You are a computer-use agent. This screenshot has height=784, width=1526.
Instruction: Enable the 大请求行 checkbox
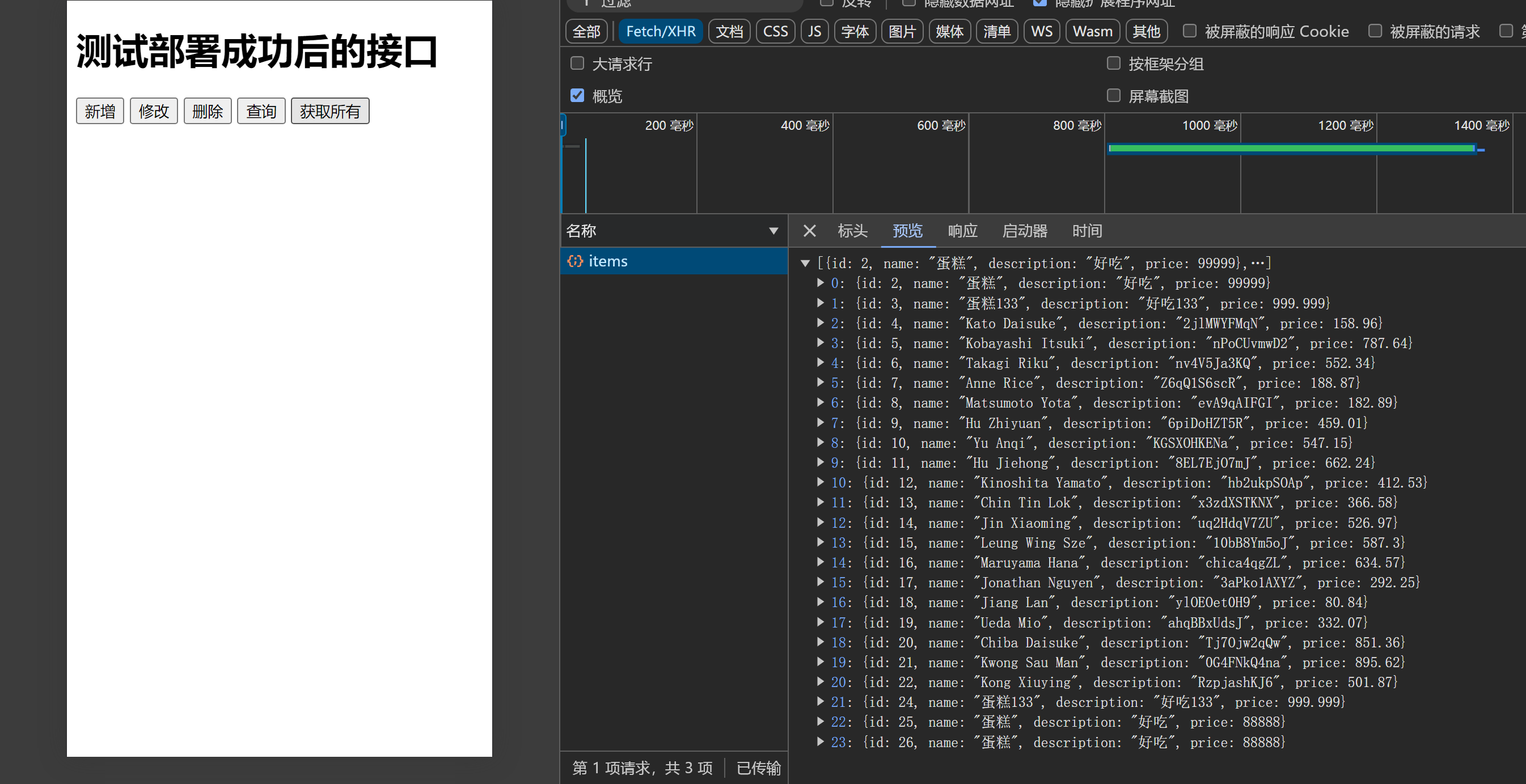point(577,63)
